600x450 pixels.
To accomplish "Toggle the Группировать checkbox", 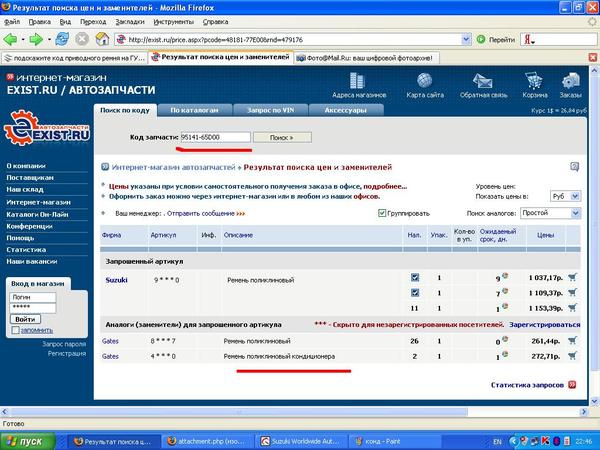I will coord(382,213).
